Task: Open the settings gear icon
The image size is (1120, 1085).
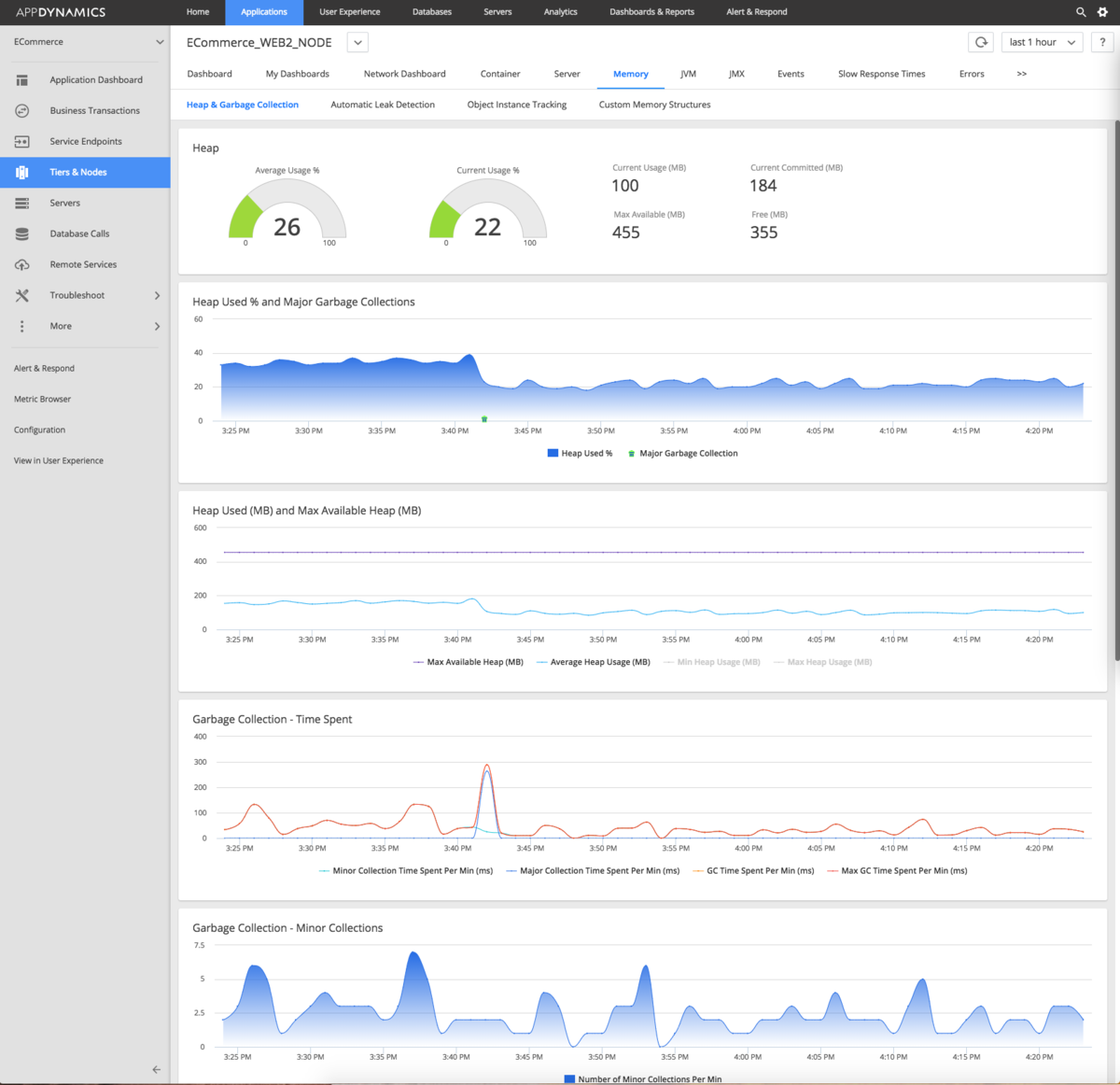Action: click(x=1102, y=12)
